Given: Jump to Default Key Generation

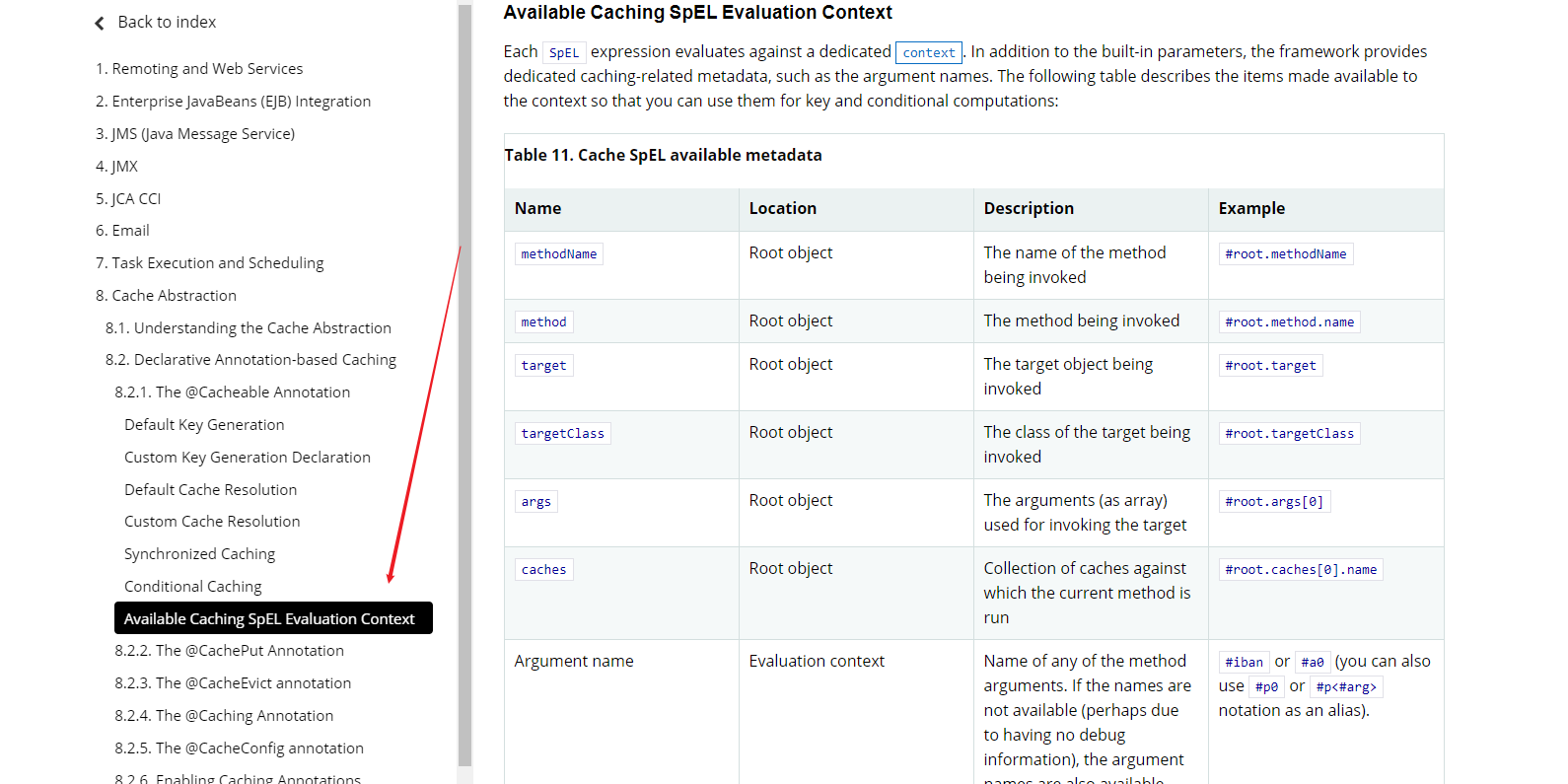Looking at the screenshot, I should point(204,425).
